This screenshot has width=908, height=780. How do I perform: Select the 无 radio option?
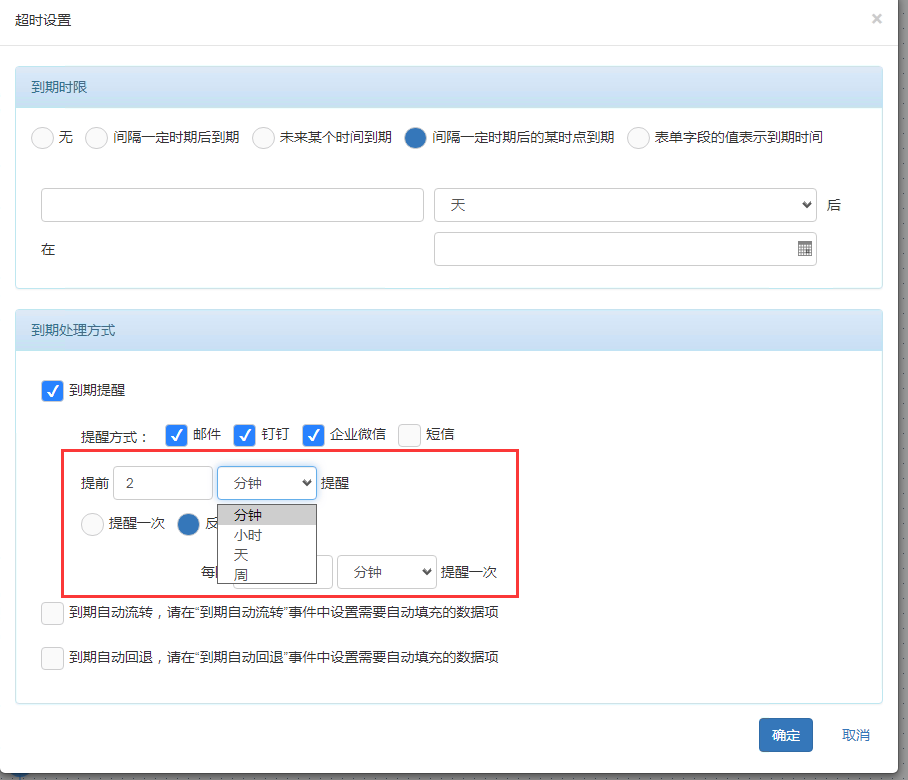tap(42, 138)
